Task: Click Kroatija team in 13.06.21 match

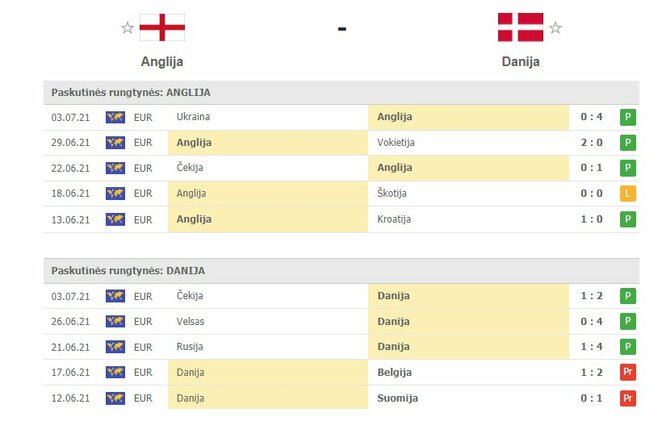Action: [394, 219]
